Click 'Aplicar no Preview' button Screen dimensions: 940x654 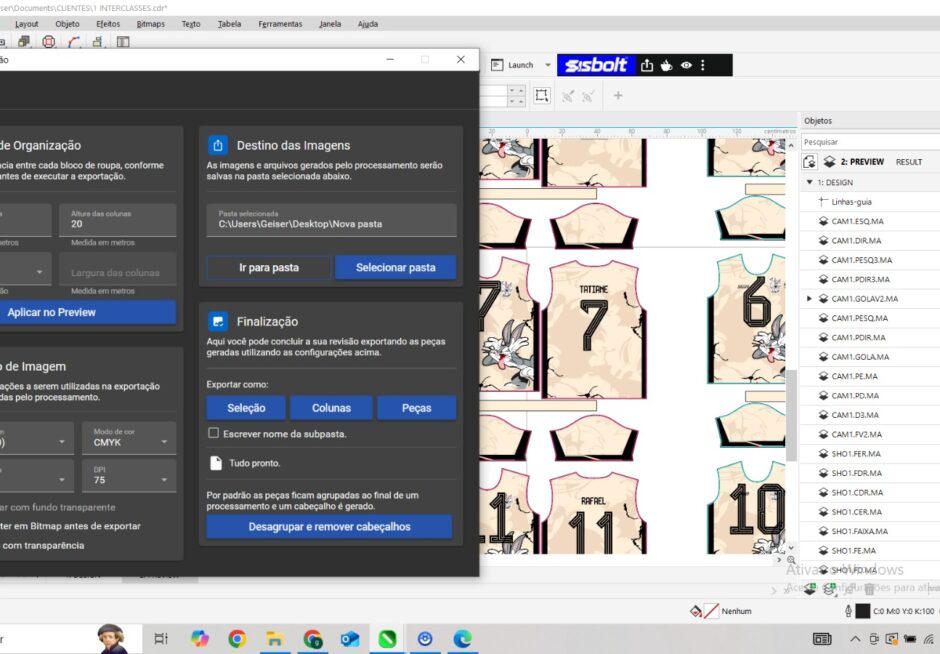coord(88,312)
